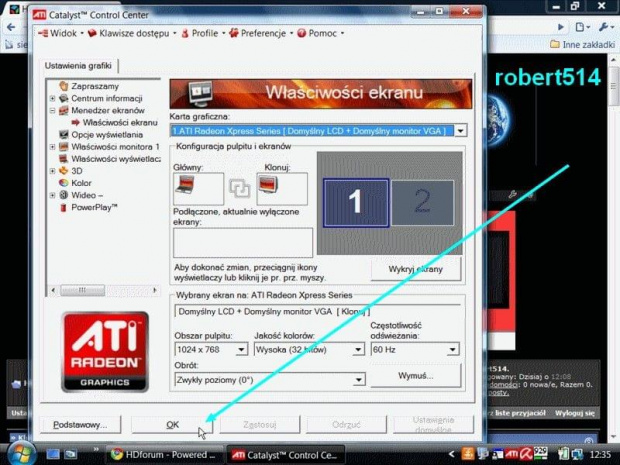Open the Preferencje menu
Viewport: 620px width, 465px height.
click(261, 33)
